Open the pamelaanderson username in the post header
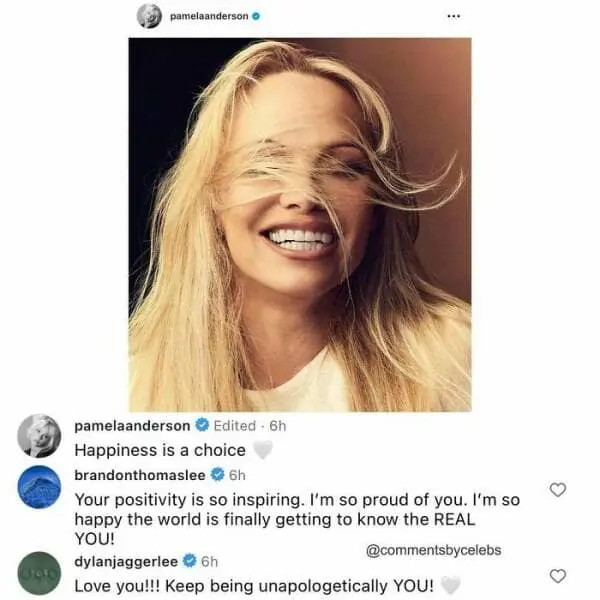Viewport: 600px width, 600px height. tap(209, 16)
